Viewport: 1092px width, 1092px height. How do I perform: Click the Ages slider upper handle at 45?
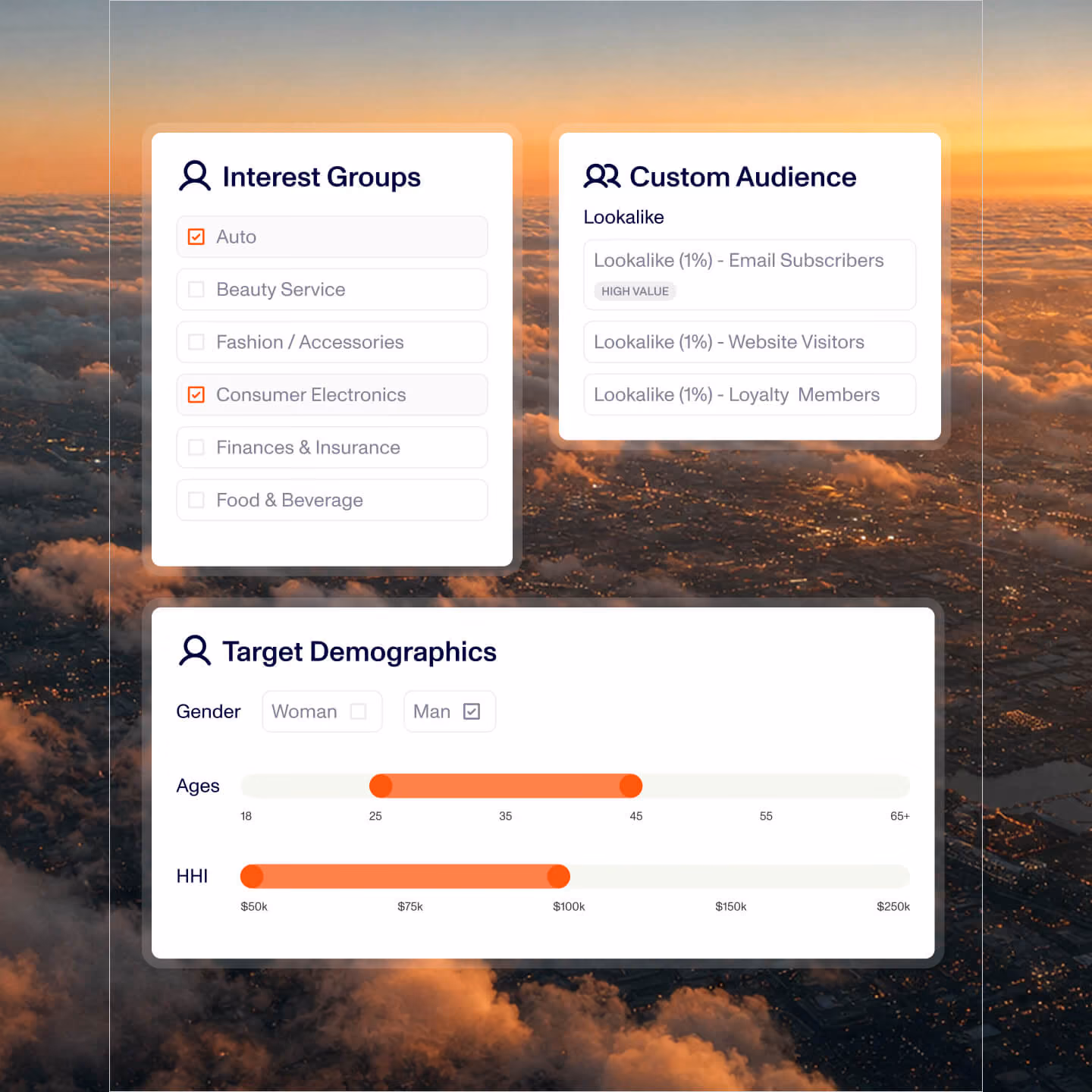[x=630, y=786]
